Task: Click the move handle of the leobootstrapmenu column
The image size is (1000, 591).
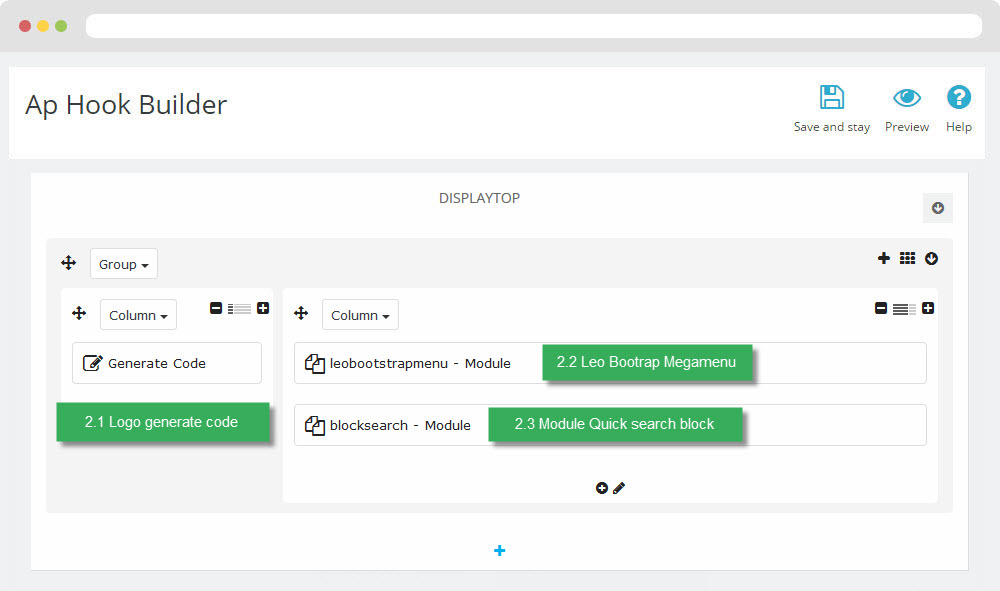Action: pyautogui.click(x=301, y=313)
